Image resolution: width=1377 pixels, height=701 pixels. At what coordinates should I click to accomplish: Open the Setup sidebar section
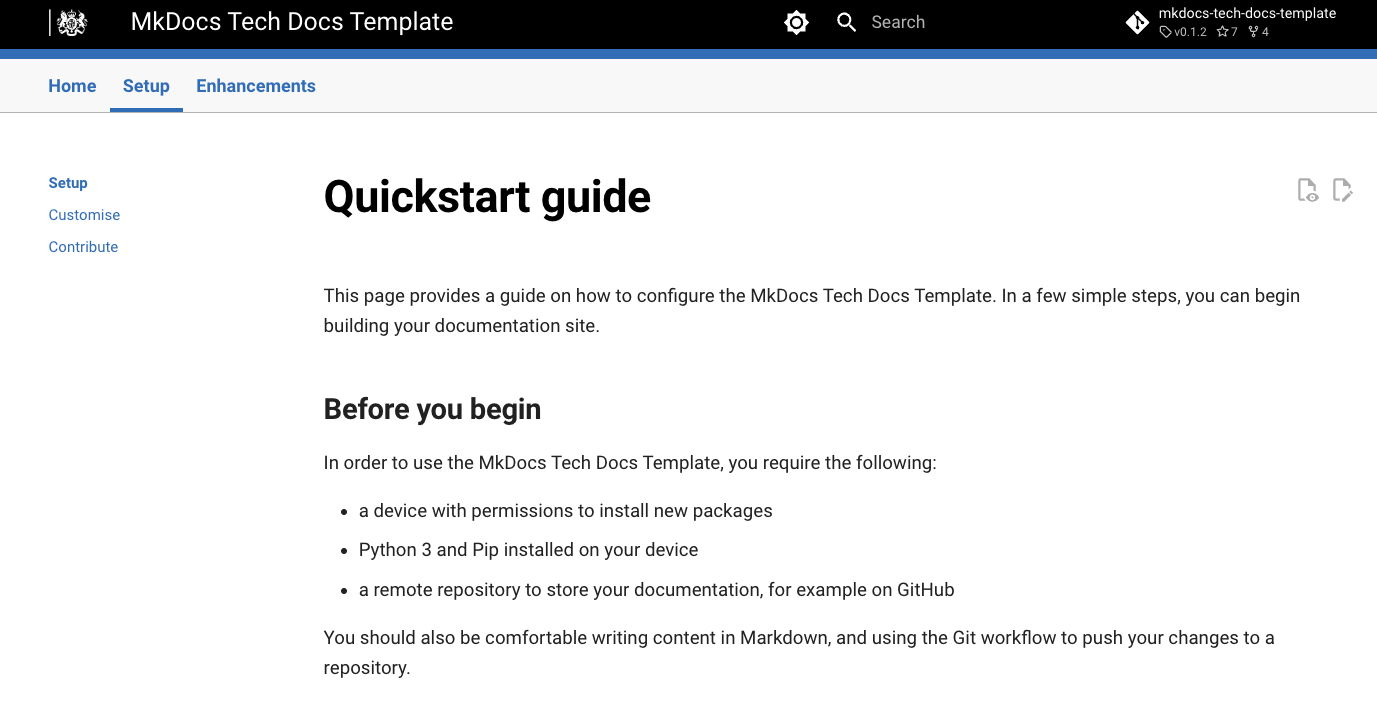click(x=68, y=183)
